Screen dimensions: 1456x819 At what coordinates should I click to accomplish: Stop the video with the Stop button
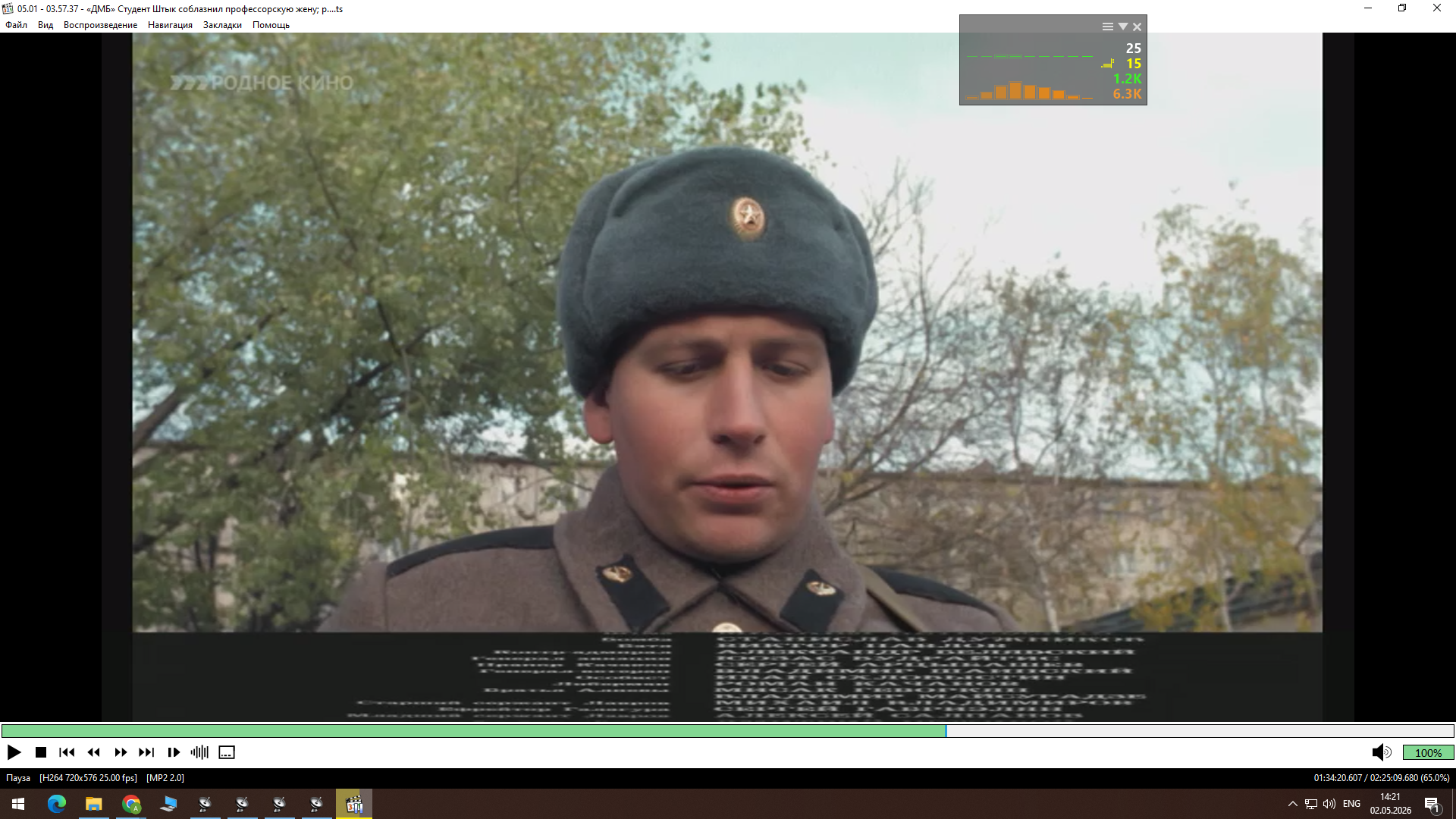pos(41,752)
